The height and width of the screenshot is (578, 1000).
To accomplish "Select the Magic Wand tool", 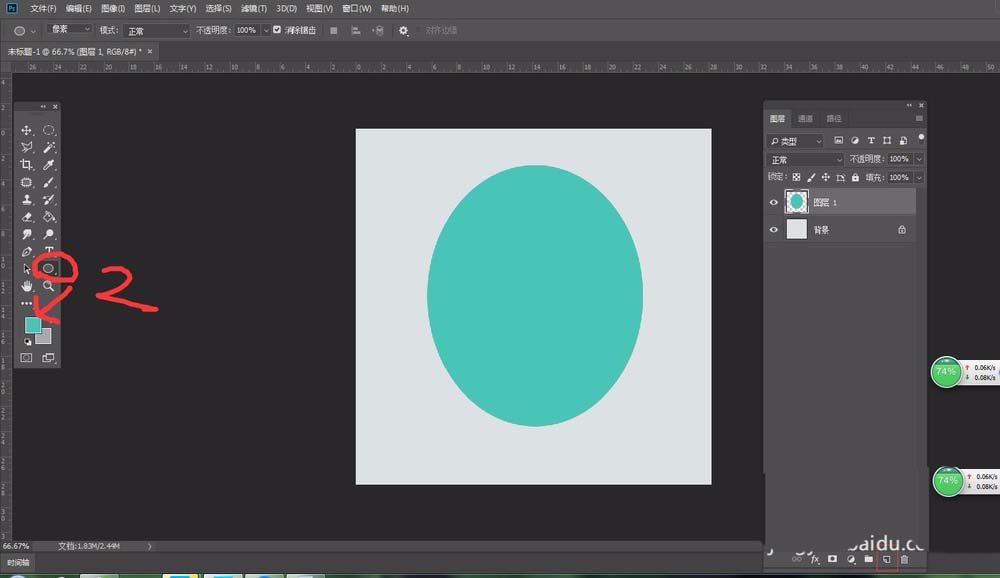I will (x=49, y=148).
